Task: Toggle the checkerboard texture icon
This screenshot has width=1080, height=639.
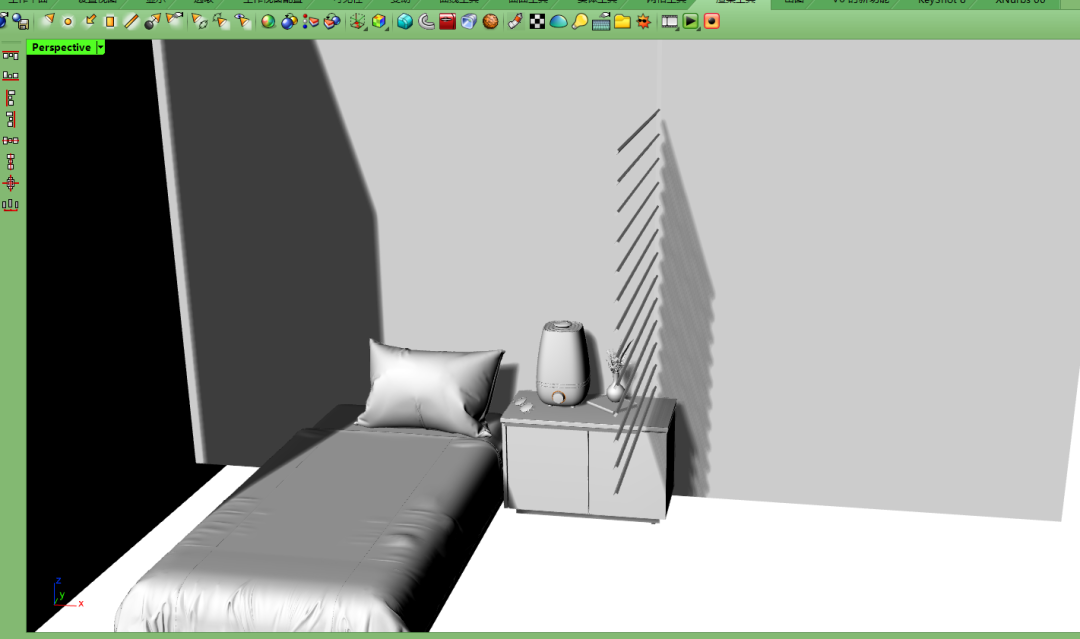Action: point(537,21)
